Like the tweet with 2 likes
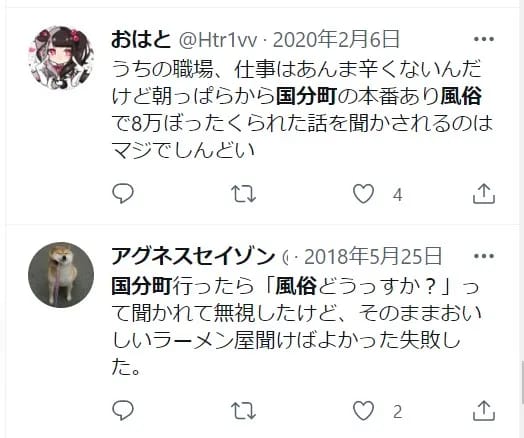 coord(364,410)
